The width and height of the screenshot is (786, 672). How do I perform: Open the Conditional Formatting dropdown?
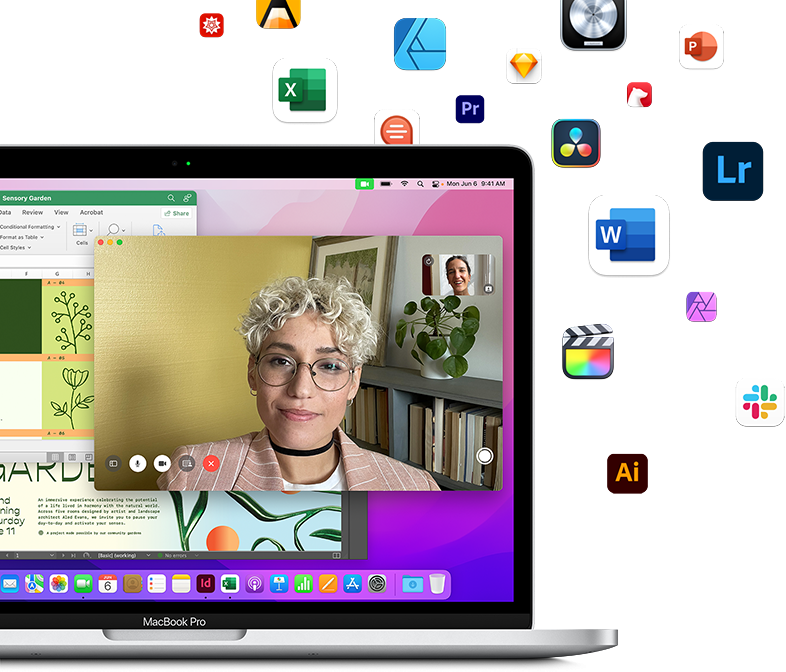[30, 227]
